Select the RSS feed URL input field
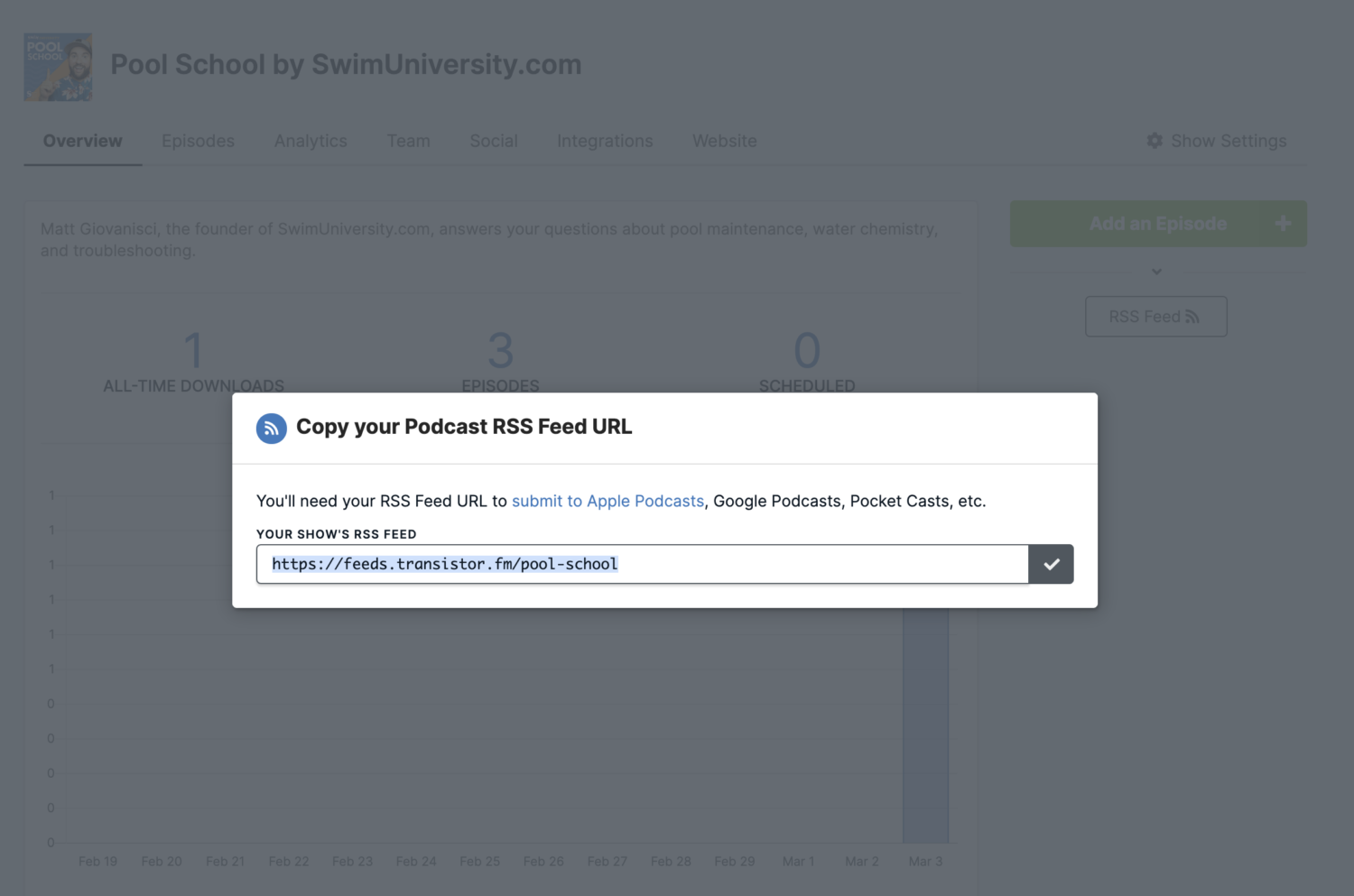This screenshot has height=896, width=1354. (642, 564)
